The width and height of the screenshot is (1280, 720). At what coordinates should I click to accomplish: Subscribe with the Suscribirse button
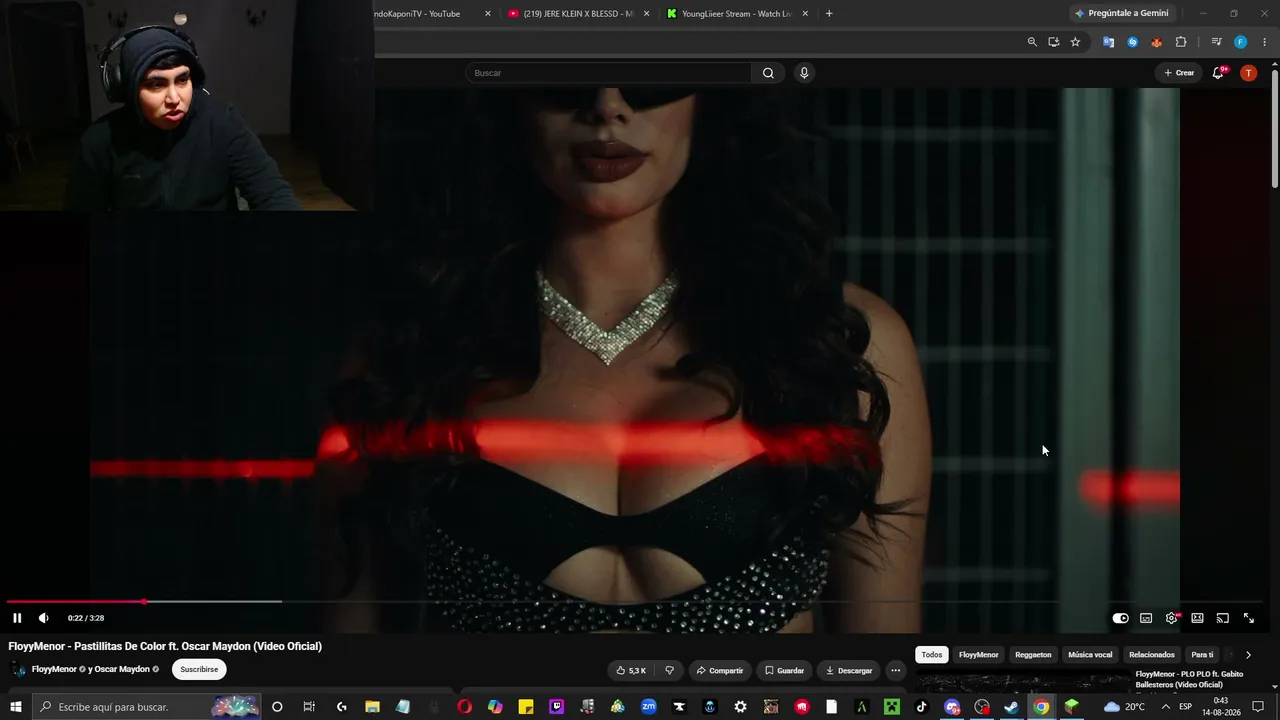pyautogui.click(x=199, y=669)
